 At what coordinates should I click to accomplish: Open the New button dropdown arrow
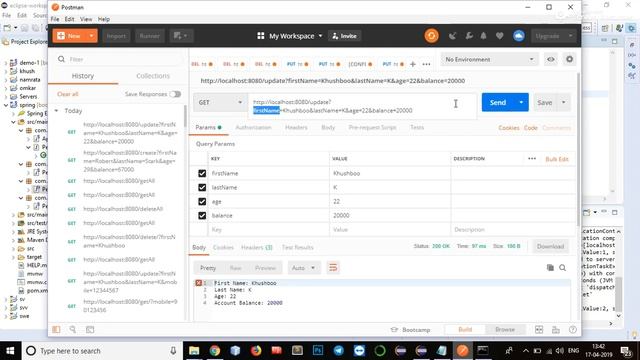(x=91, y=36)
